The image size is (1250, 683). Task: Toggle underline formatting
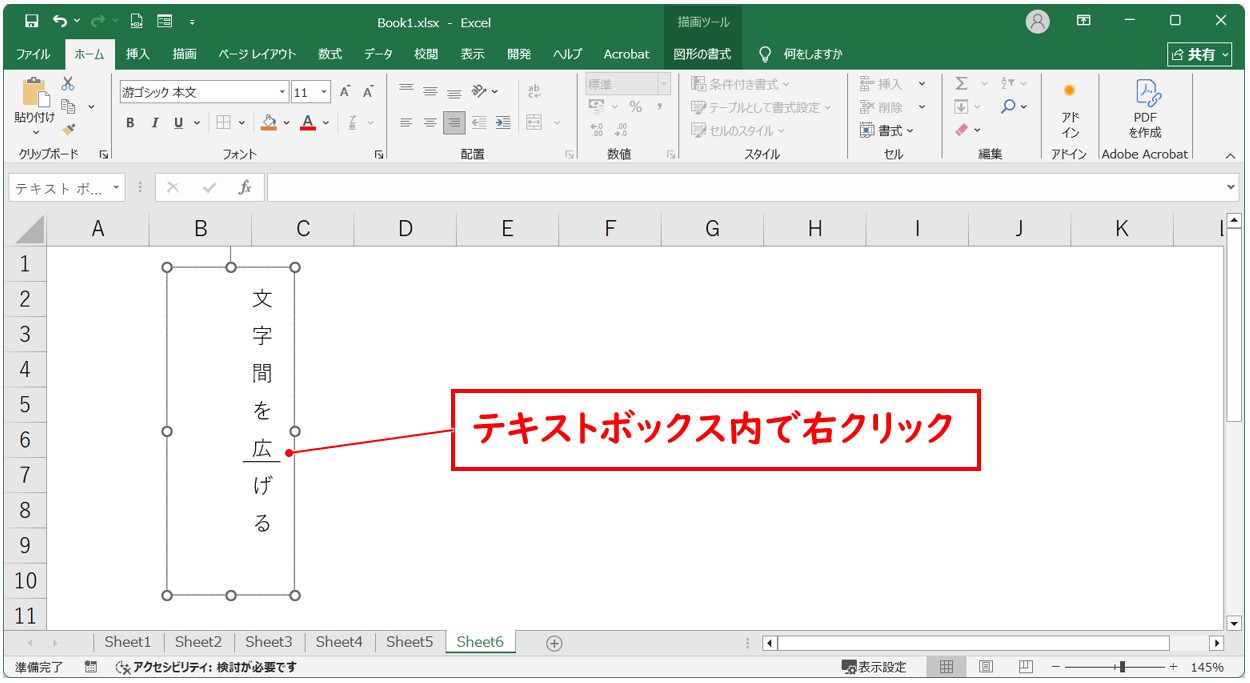tap(178, 123)
